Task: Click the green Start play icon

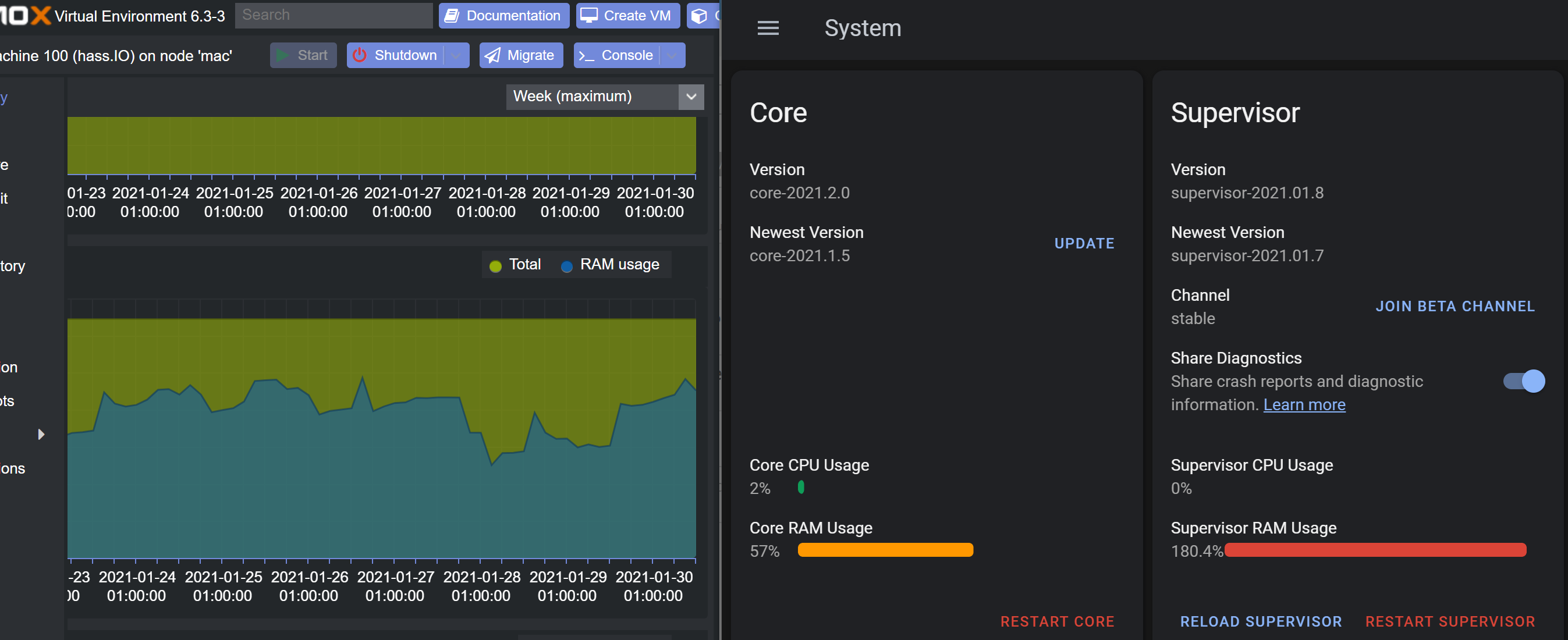Action: coord(282,55)
